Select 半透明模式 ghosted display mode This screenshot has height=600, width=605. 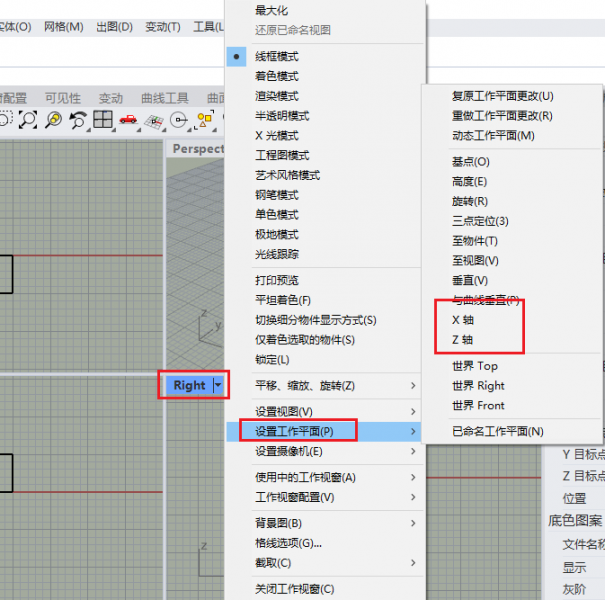point(282,116)
